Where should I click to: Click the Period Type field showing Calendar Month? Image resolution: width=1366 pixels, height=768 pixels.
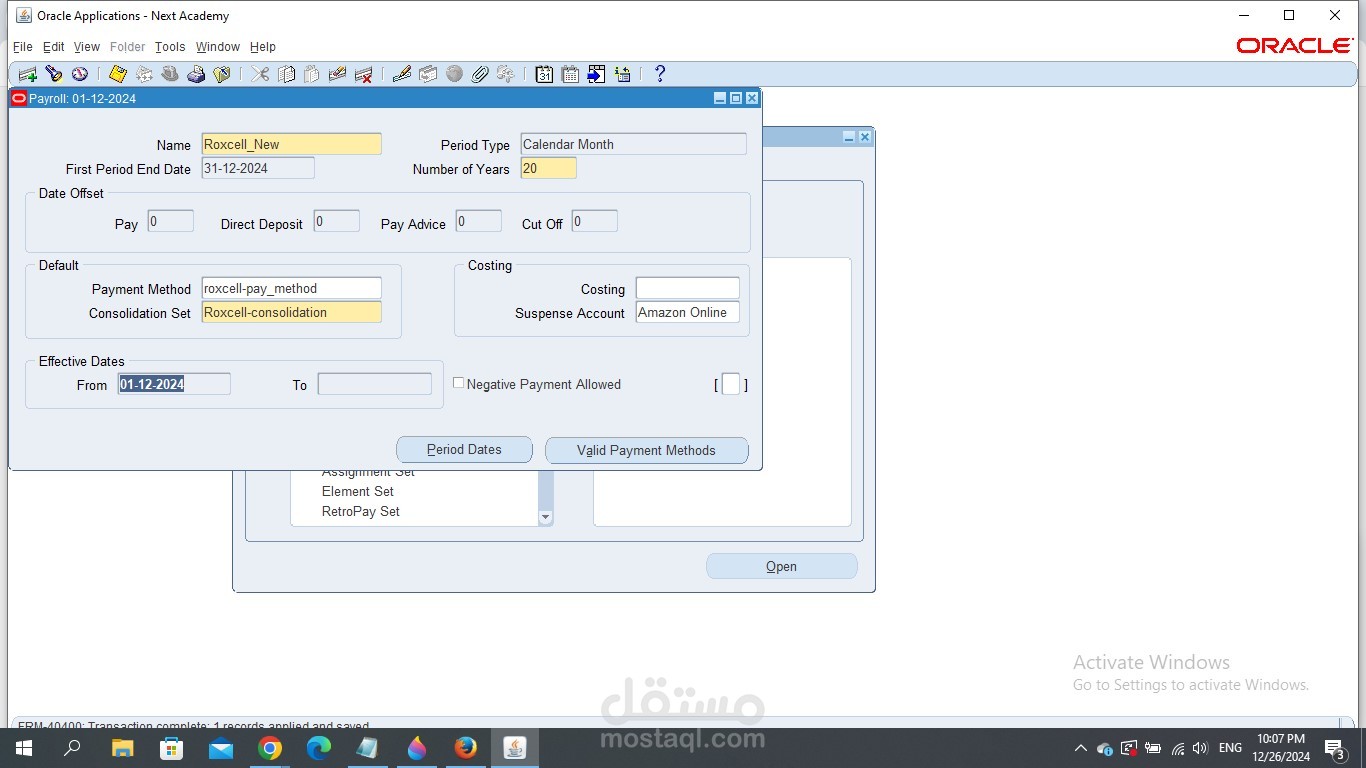633,144
